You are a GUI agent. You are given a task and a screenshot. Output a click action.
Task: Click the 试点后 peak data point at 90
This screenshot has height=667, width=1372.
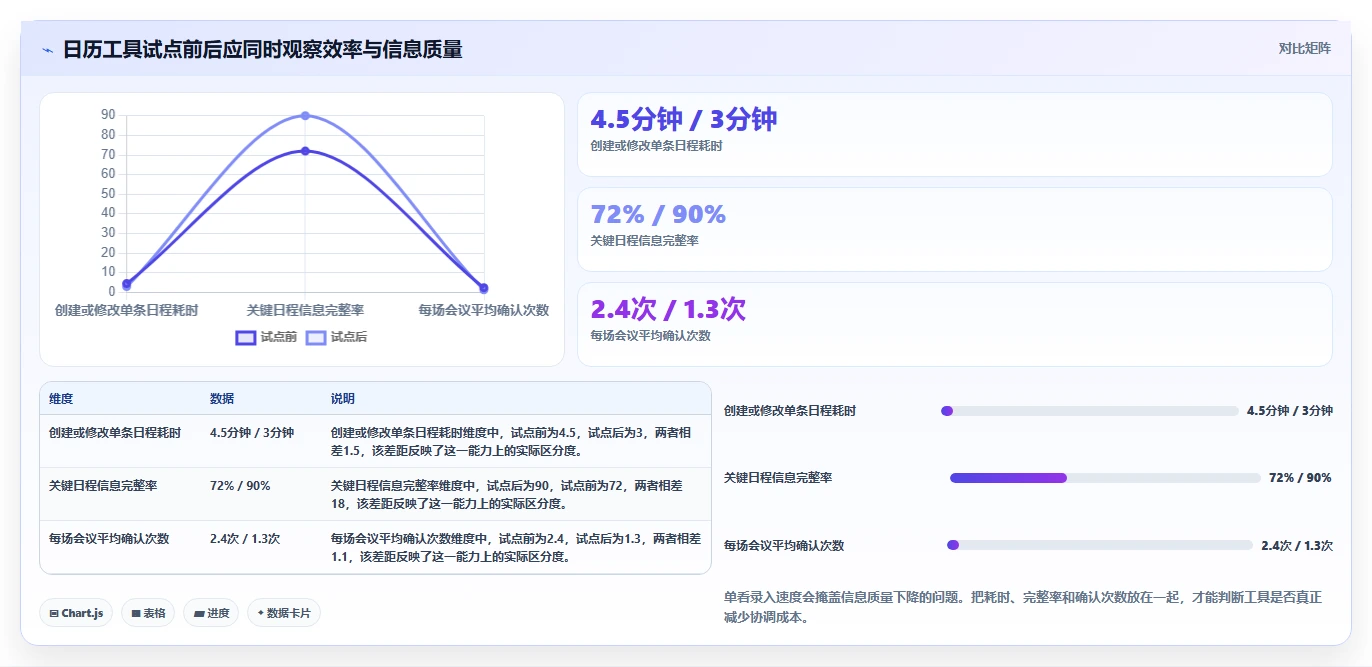[x=305, y=116]
